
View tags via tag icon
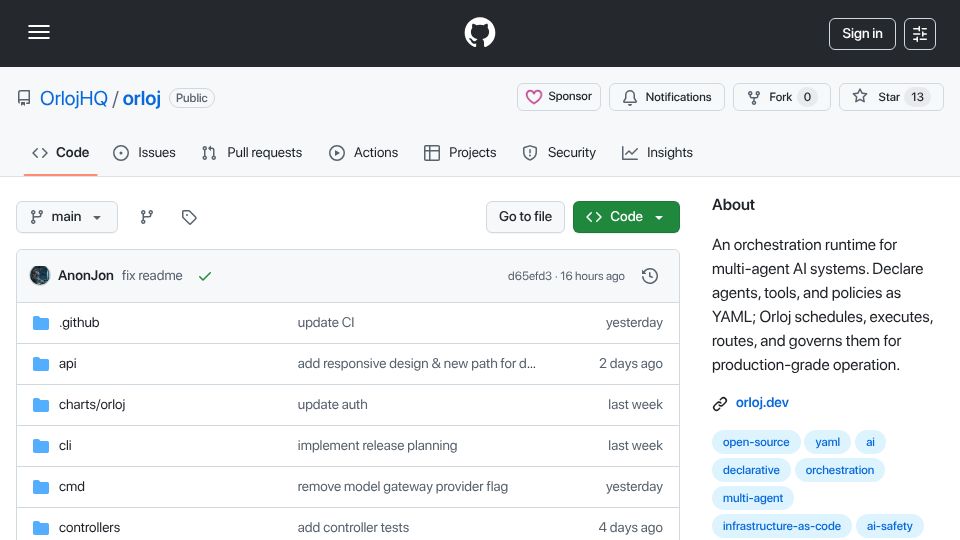pos(189,217)
